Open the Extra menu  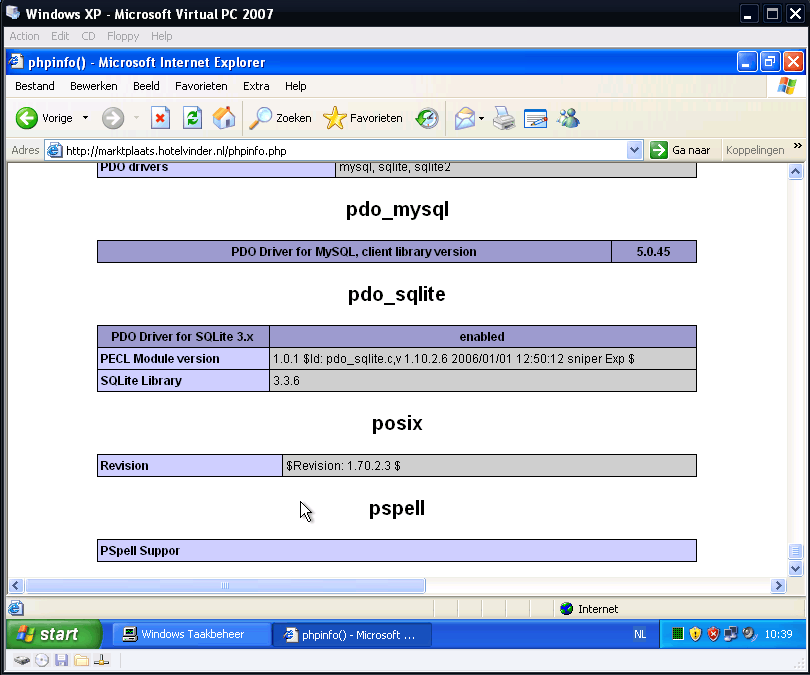(256, 86)
